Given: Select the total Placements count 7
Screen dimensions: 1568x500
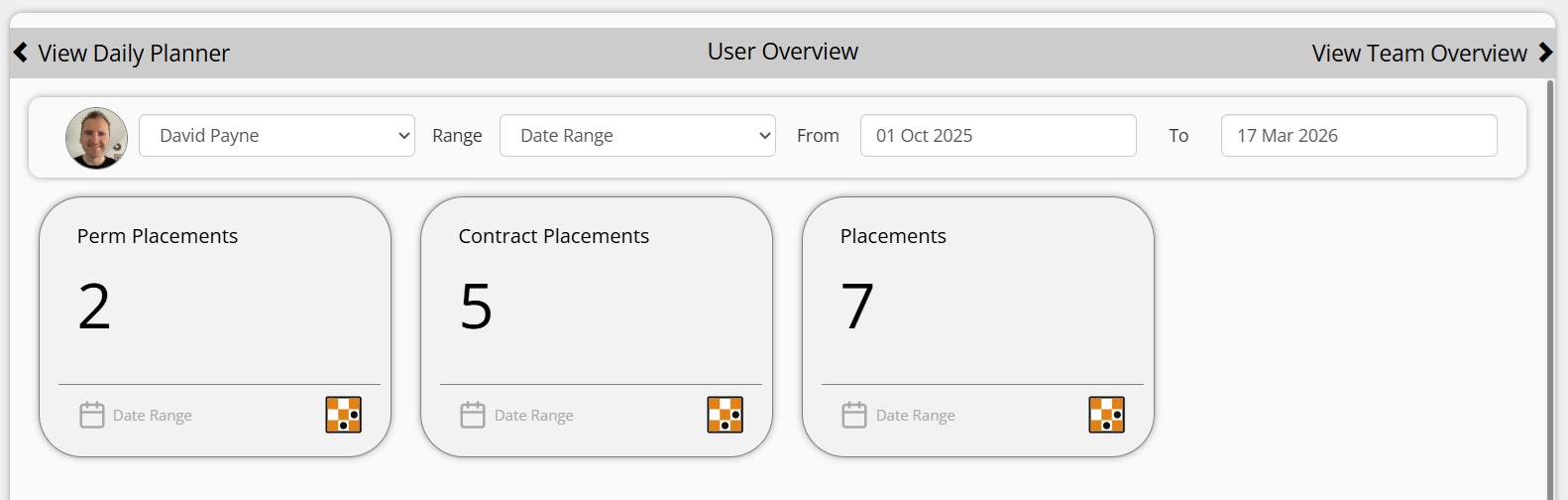Looking at the screenshot, I should click(x=857, y=307).
